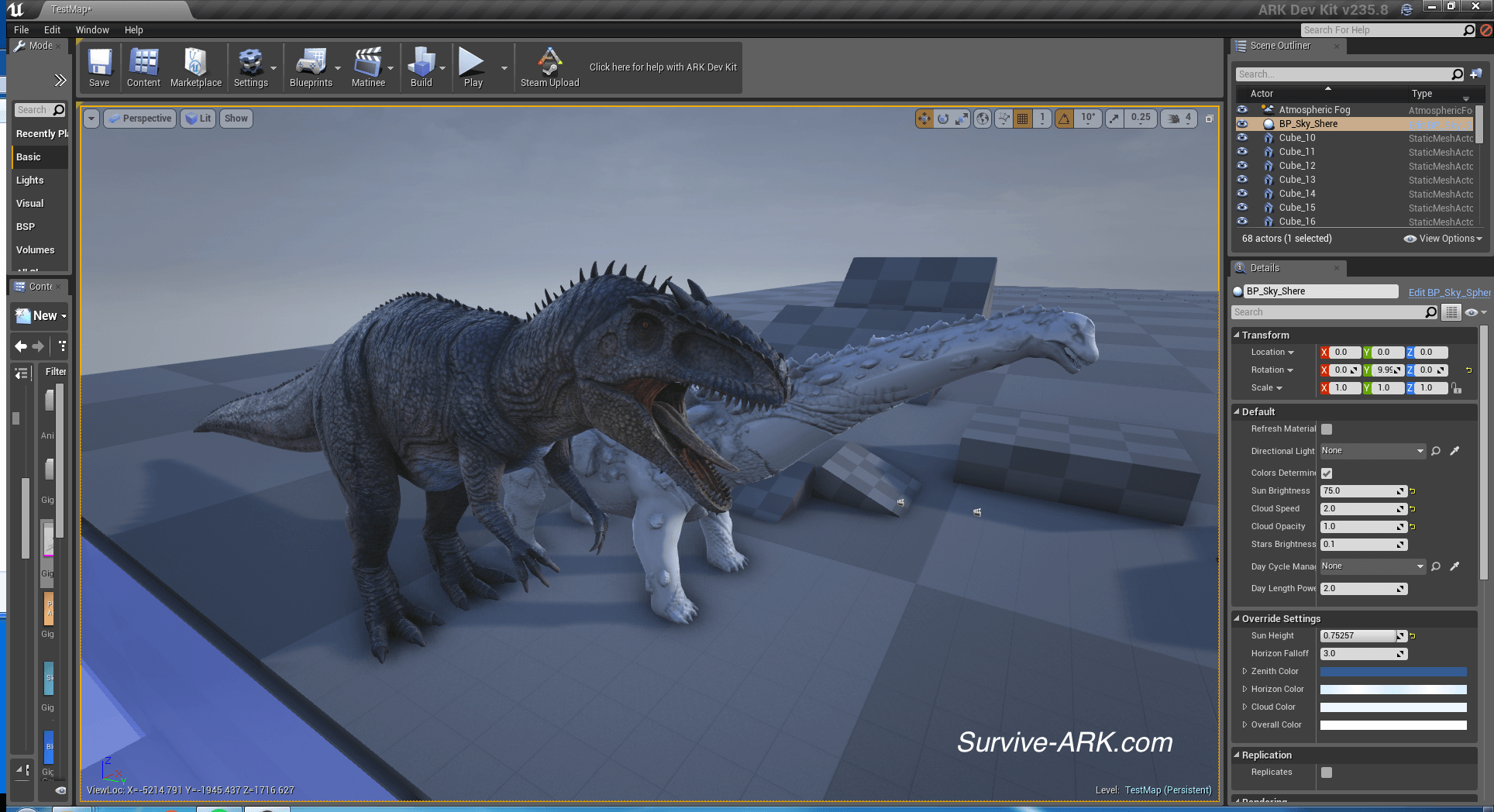The image size is (1494, 812).
Task: Select the translate gizmo mode
Action: (924, 119)
